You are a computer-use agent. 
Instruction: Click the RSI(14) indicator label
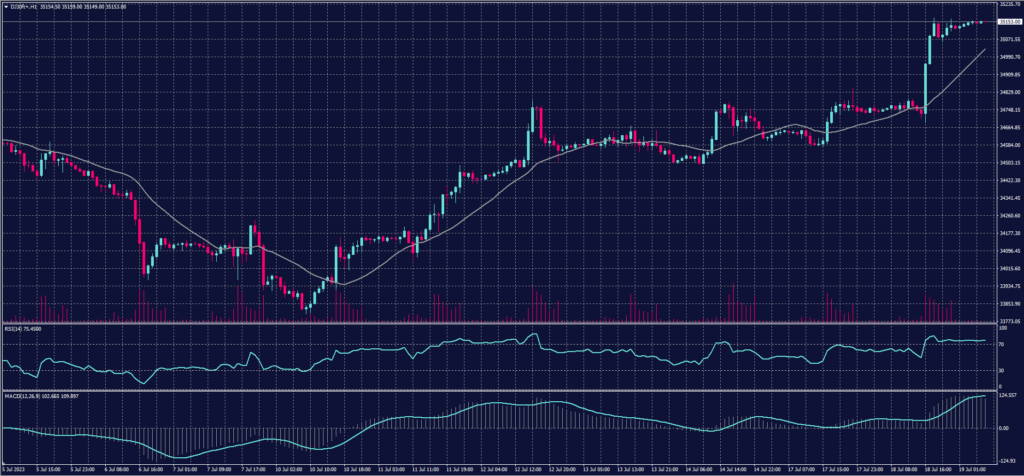click(17, 327)
